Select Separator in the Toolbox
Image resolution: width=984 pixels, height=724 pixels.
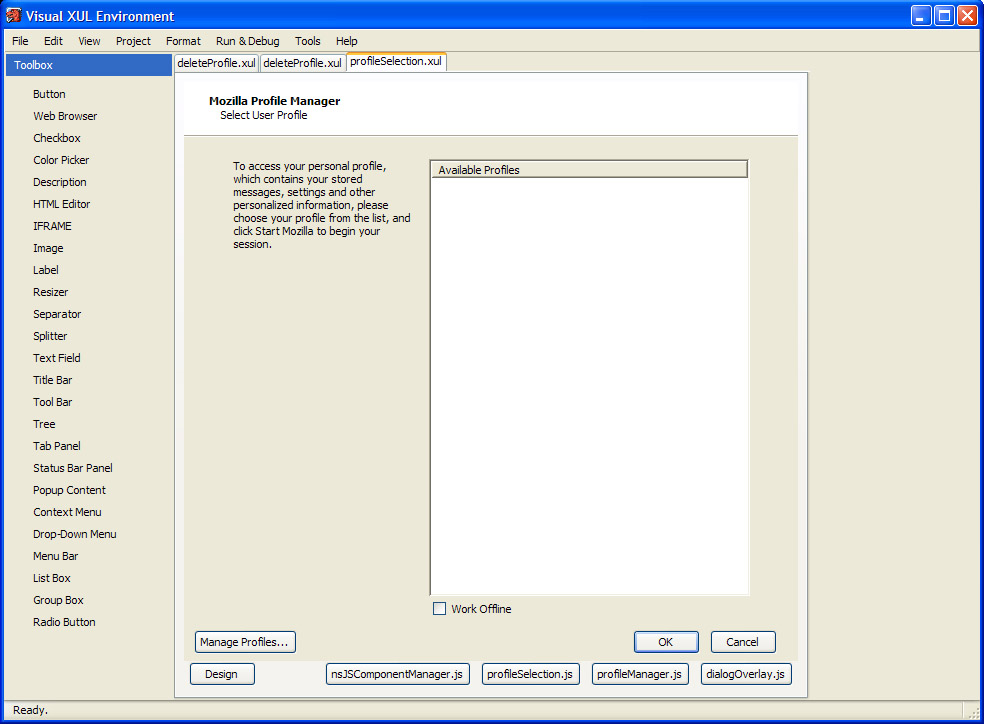[57, 314]
